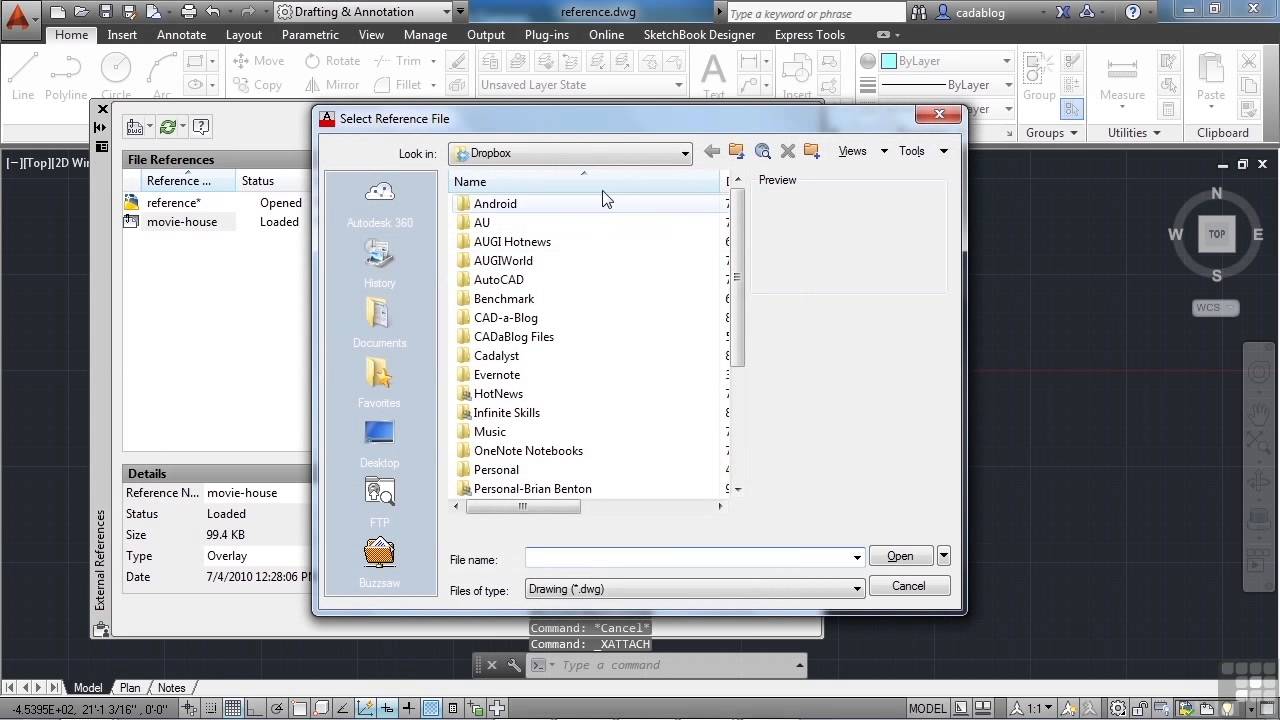
Task: Click the Open button in dialog
Action: click(900, 556)
